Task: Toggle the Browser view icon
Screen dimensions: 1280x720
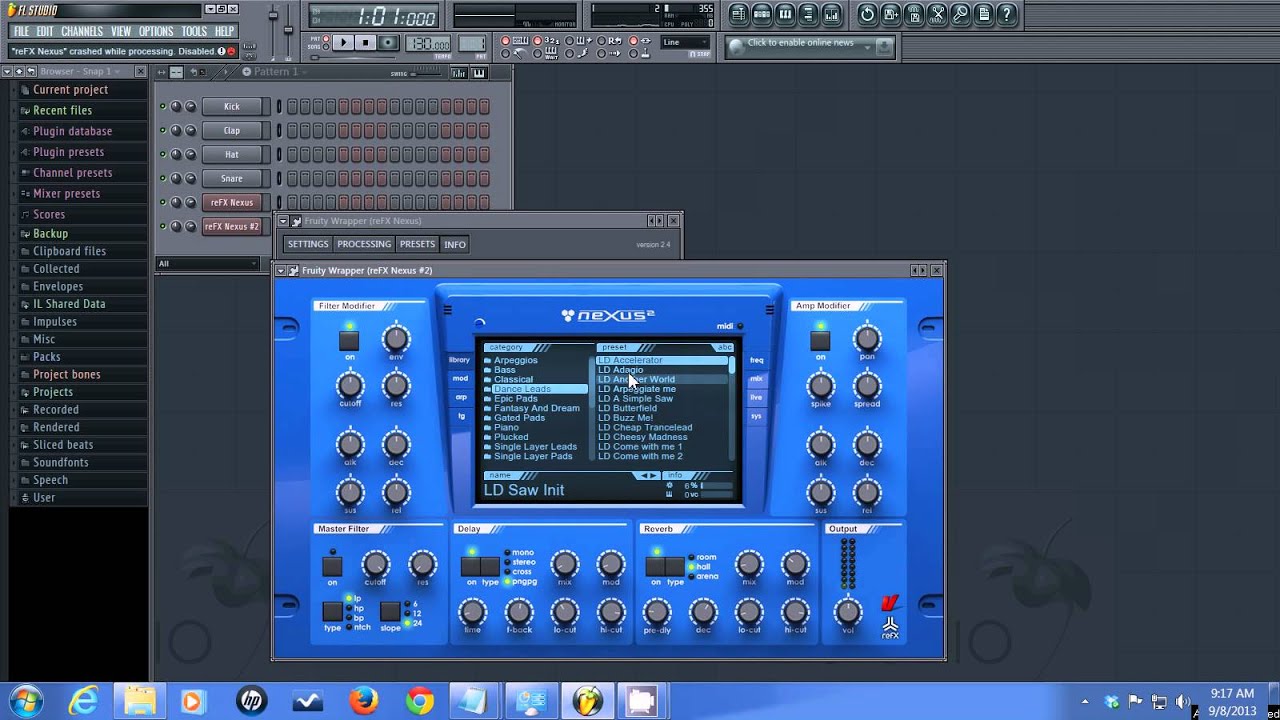Action: [x=808, y=14]
